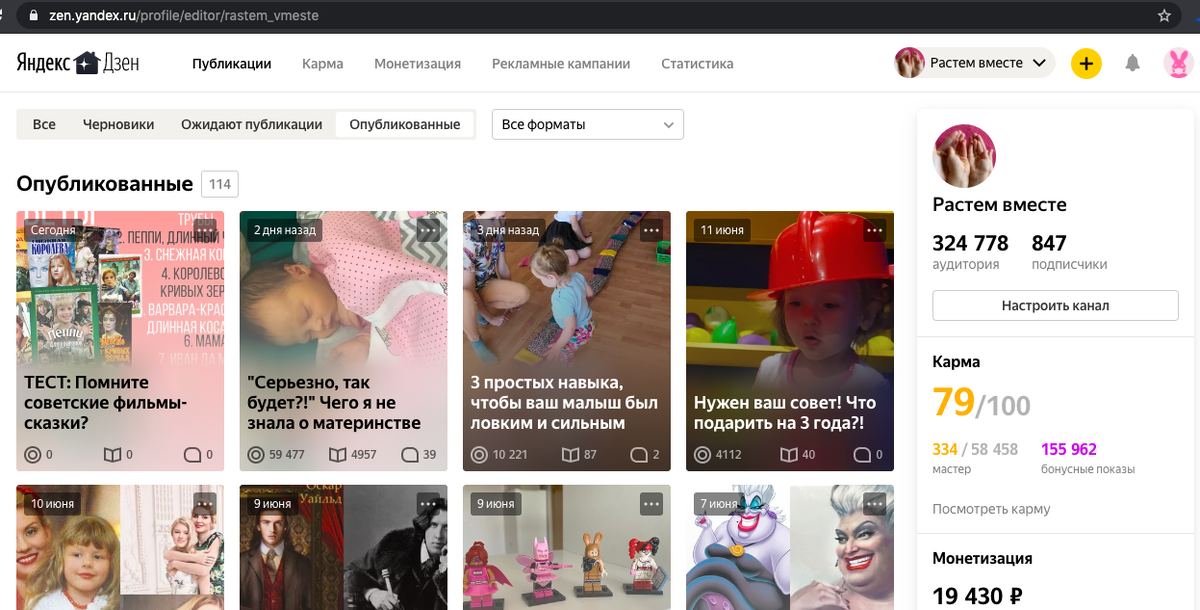Select the Опубликованные filter tab
This screenshot has width=1200, height=610.
(x=405, y=125)
